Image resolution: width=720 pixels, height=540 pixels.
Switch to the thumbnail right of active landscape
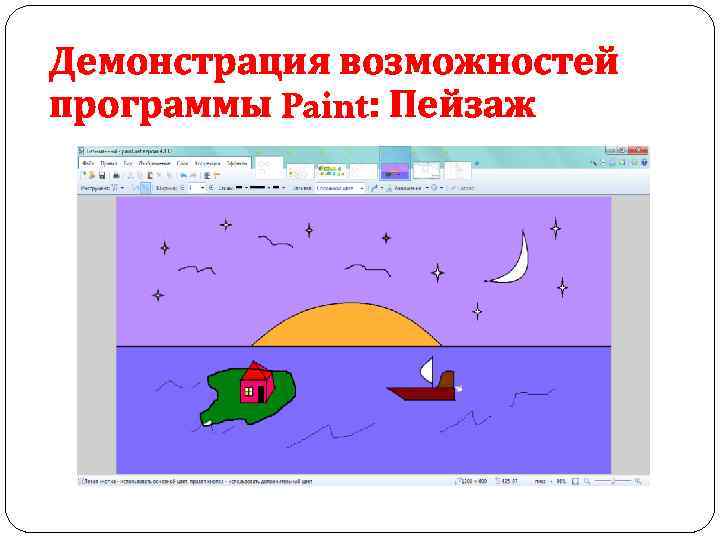(x=427, y=170)
